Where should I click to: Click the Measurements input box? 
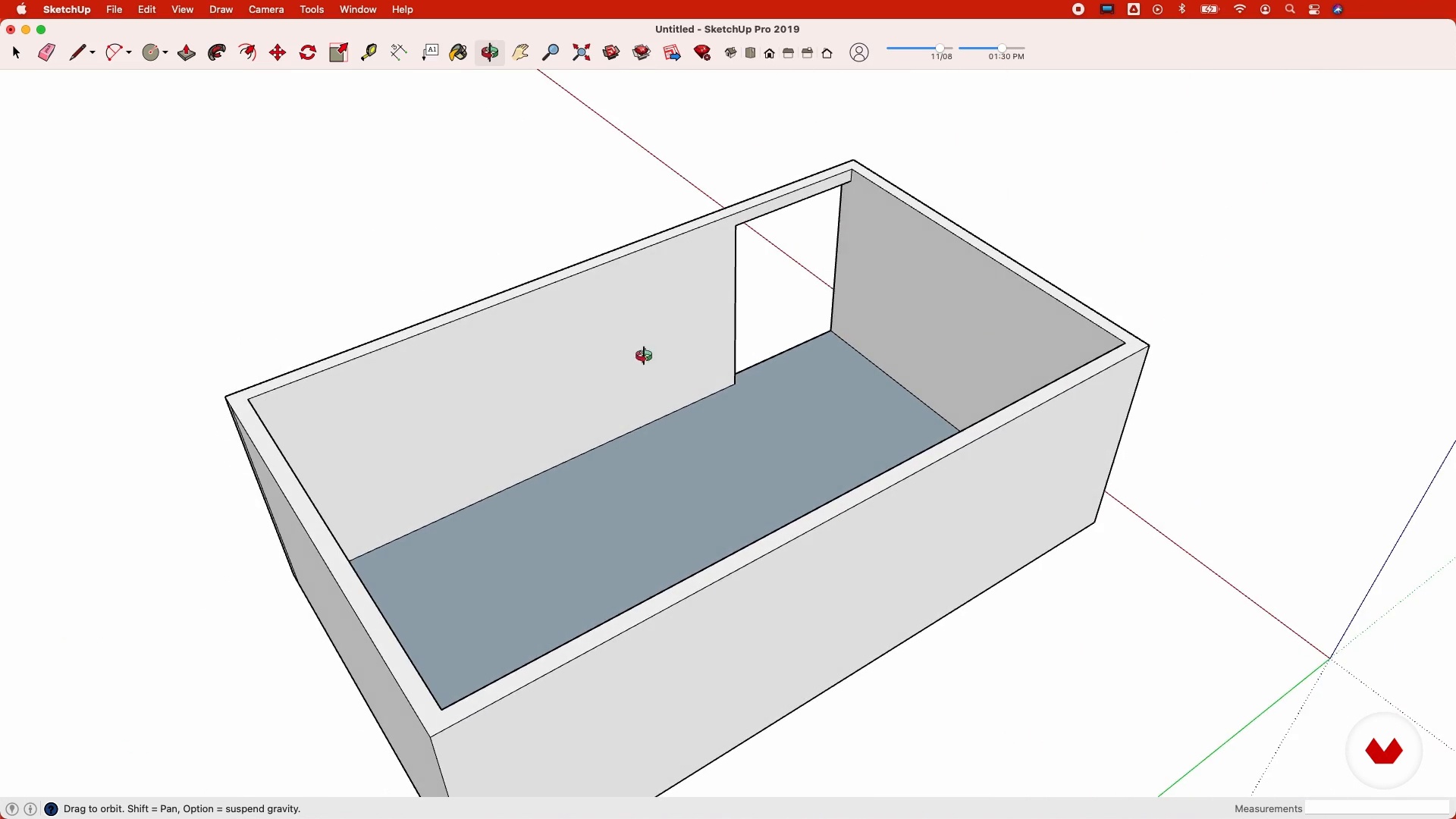(1377, 808)
